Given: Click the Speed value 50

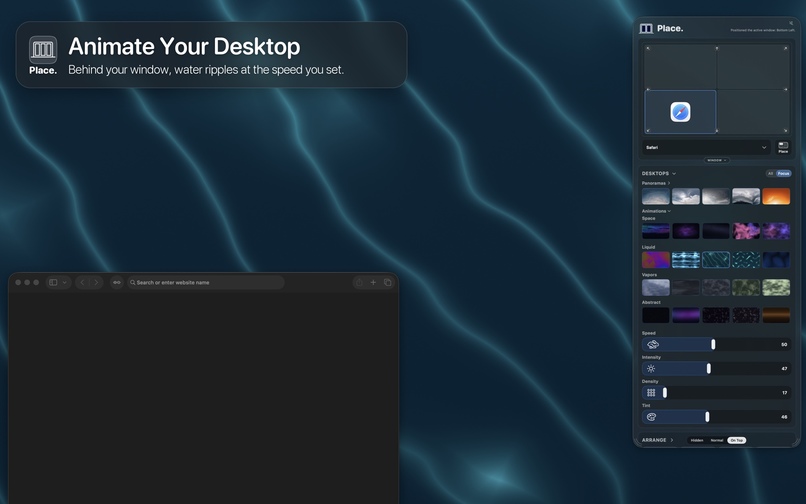Looking at the screenshot, I should point(784,345).
